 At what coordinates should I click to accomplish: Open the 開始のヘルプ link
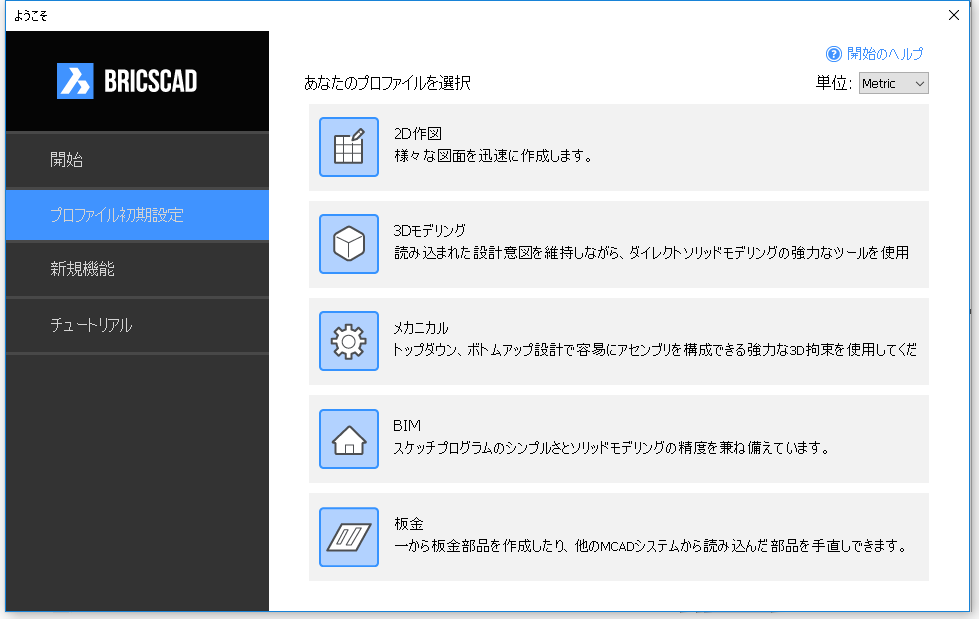(885, 54)
